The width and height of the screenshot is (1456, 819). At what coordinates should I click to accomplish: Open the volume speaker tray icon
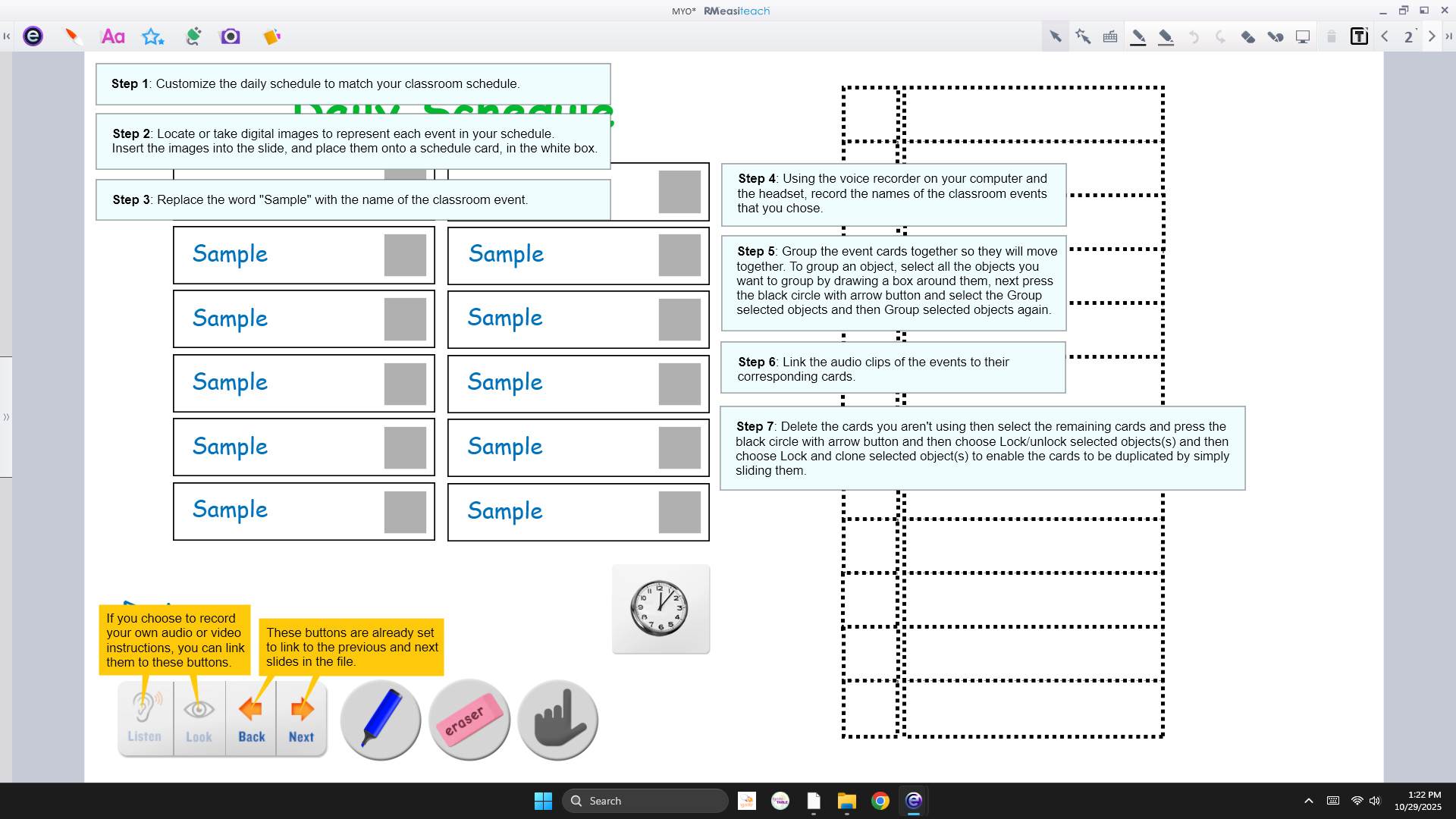(x=1375, y=801)
